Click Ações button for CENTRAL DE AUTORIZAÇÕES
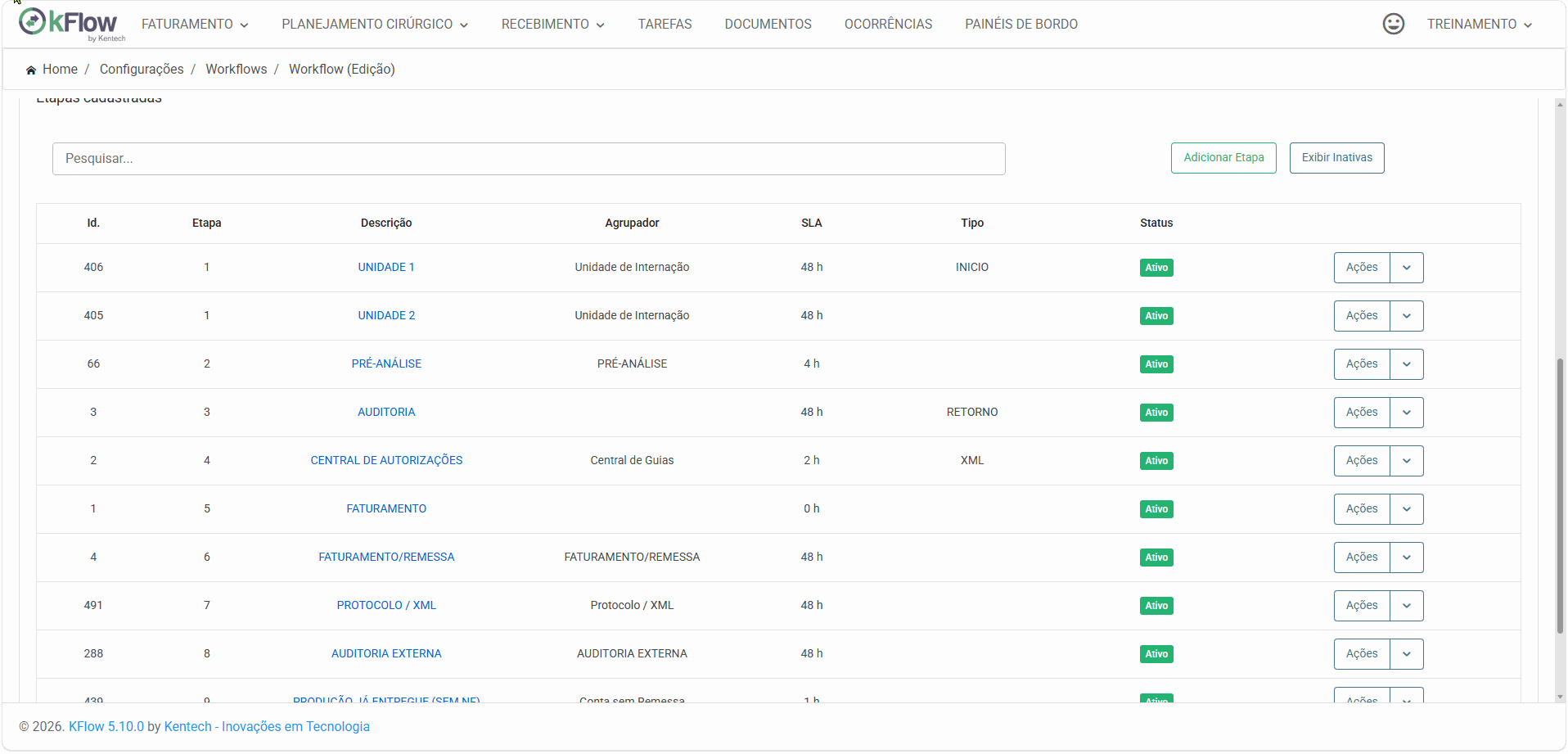The image size is (1568, 754). click(x=1362, y=461)
